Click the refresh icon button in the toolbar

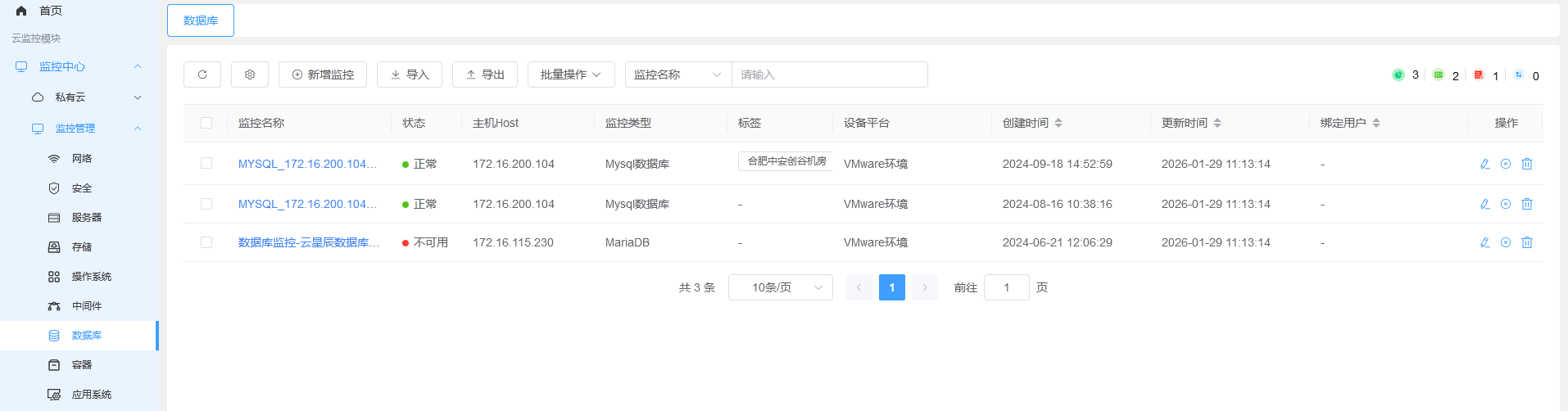[x=202, y=75]
